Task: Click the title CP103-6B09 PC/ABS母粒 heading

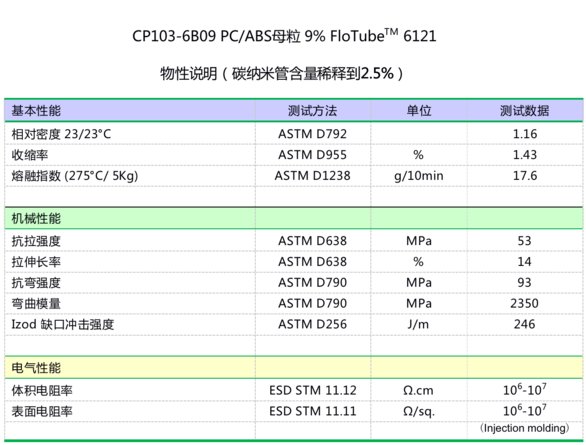Action: click(284, 36)
